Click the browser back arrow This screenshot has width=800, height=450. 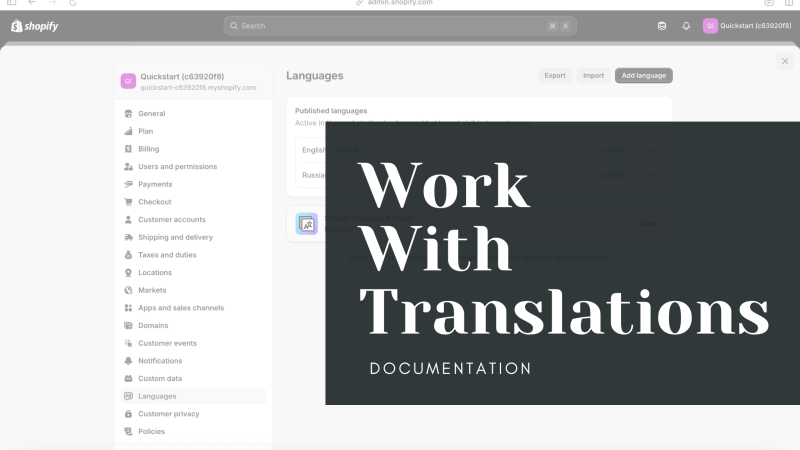[32, 3]
